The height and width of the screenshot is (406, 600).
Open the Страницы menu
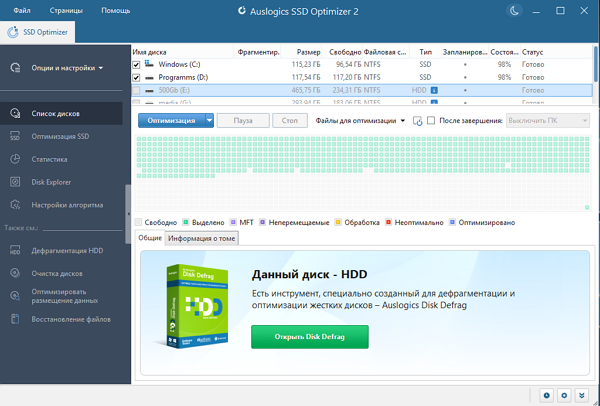pos(66,11)
